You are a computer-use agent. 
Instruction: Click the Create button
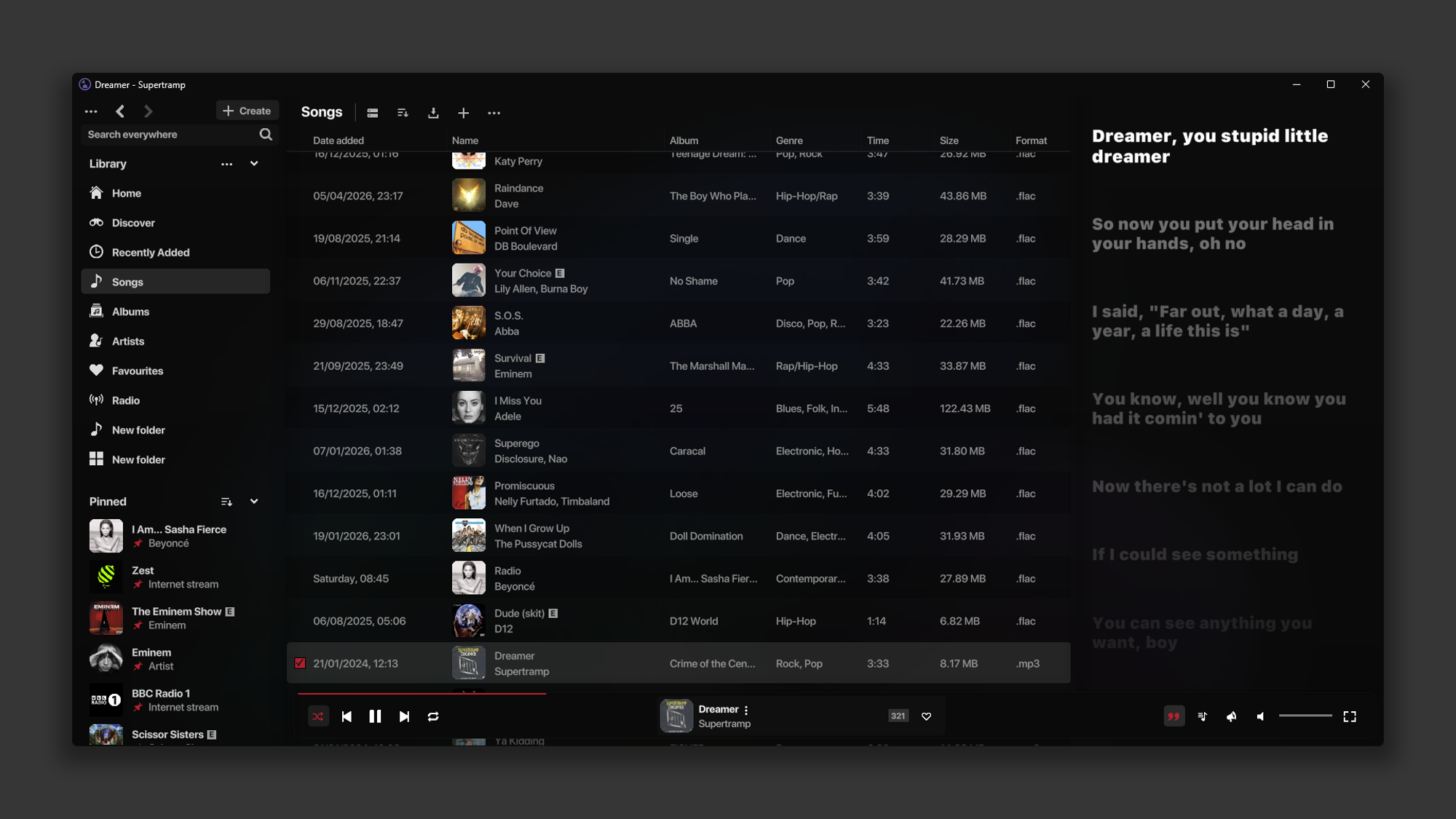(247, 111)
